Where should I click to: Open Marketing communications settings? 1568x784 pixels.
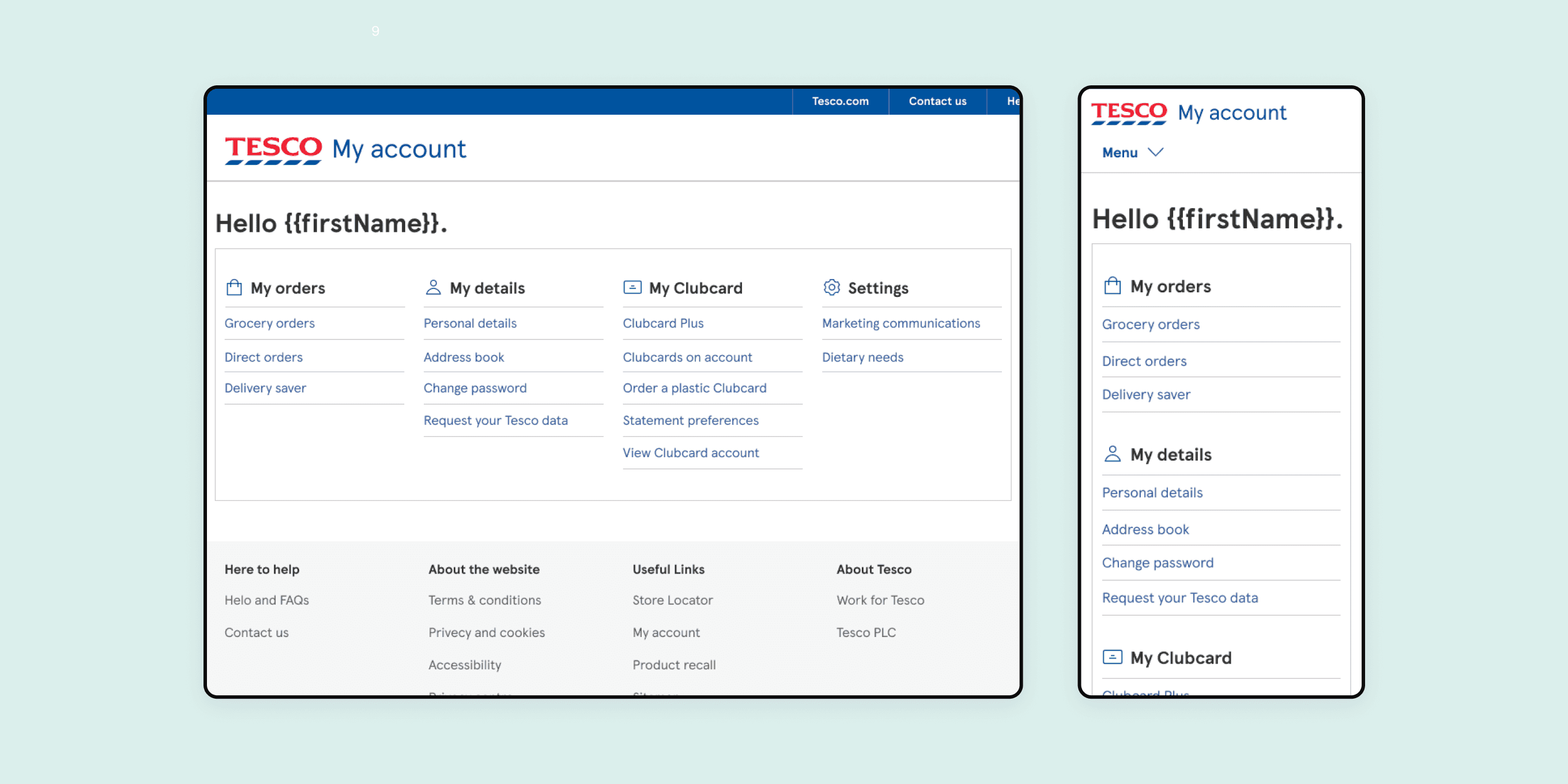point(901,323)
